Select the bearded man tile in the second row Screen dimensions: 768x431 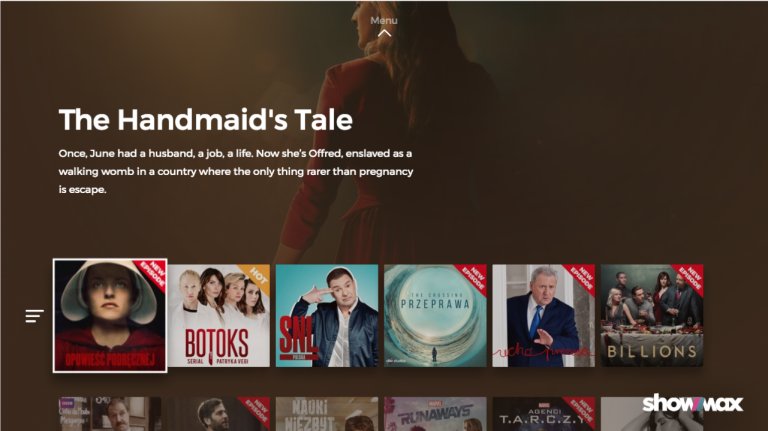tap(218, 414)
